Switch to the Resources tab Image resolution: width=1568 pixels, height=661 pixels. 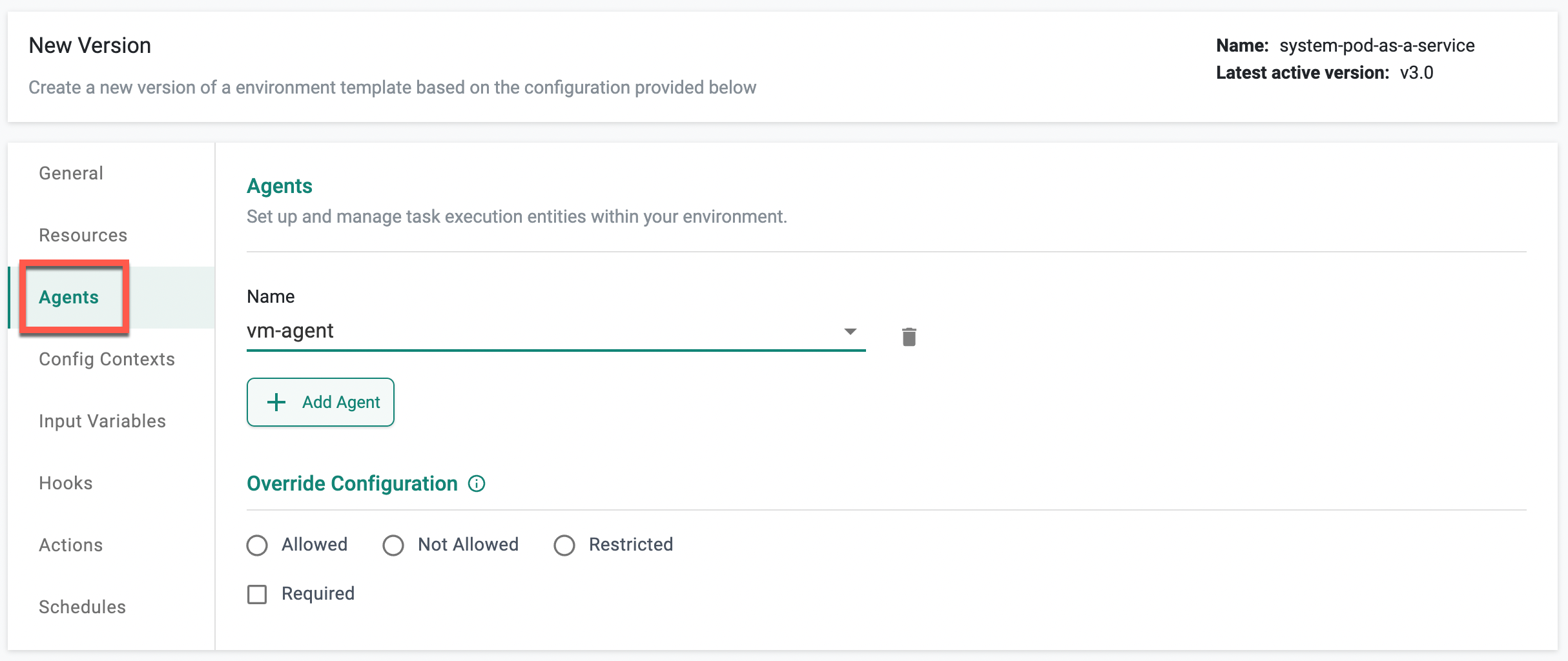coord(83,235)
